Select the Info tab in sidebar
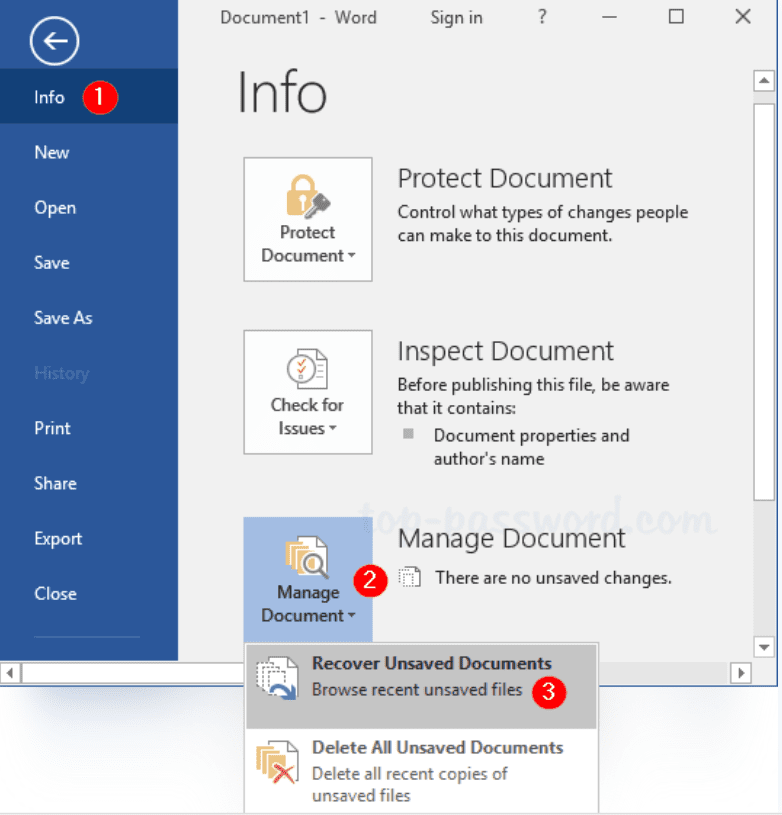This screenshot has height=815, width=782. pyautogui.click(x=49, y=97)
